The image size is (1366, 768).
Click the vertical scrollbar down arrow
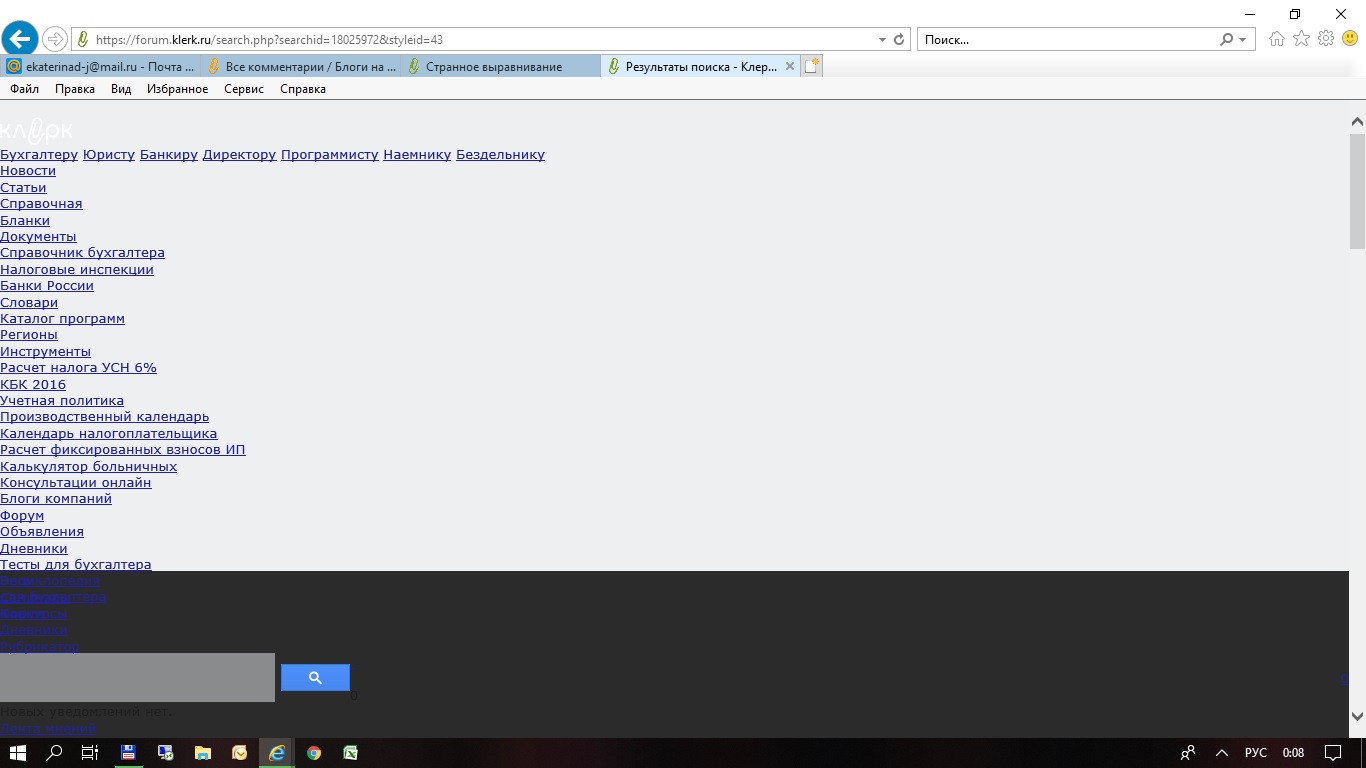pyautogui.click(x=1357, y=716)
